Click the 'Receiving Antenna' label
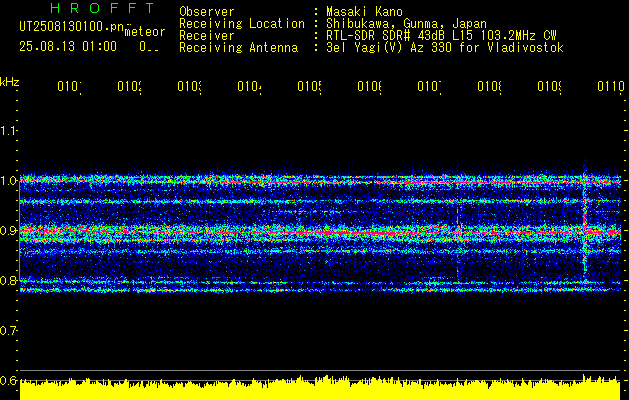629x400 pixels. 239,48
